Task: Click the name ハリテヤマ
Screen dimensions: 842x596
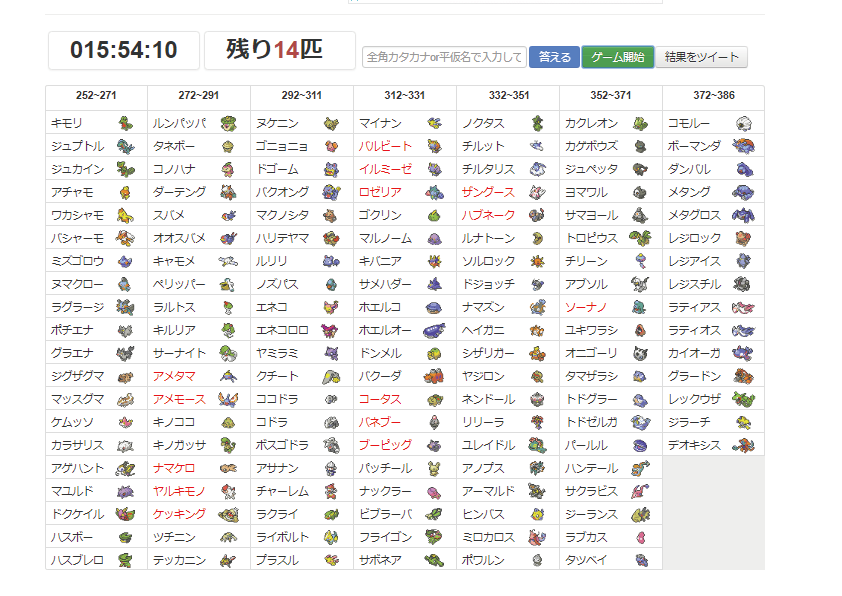Action: point(282,238)
